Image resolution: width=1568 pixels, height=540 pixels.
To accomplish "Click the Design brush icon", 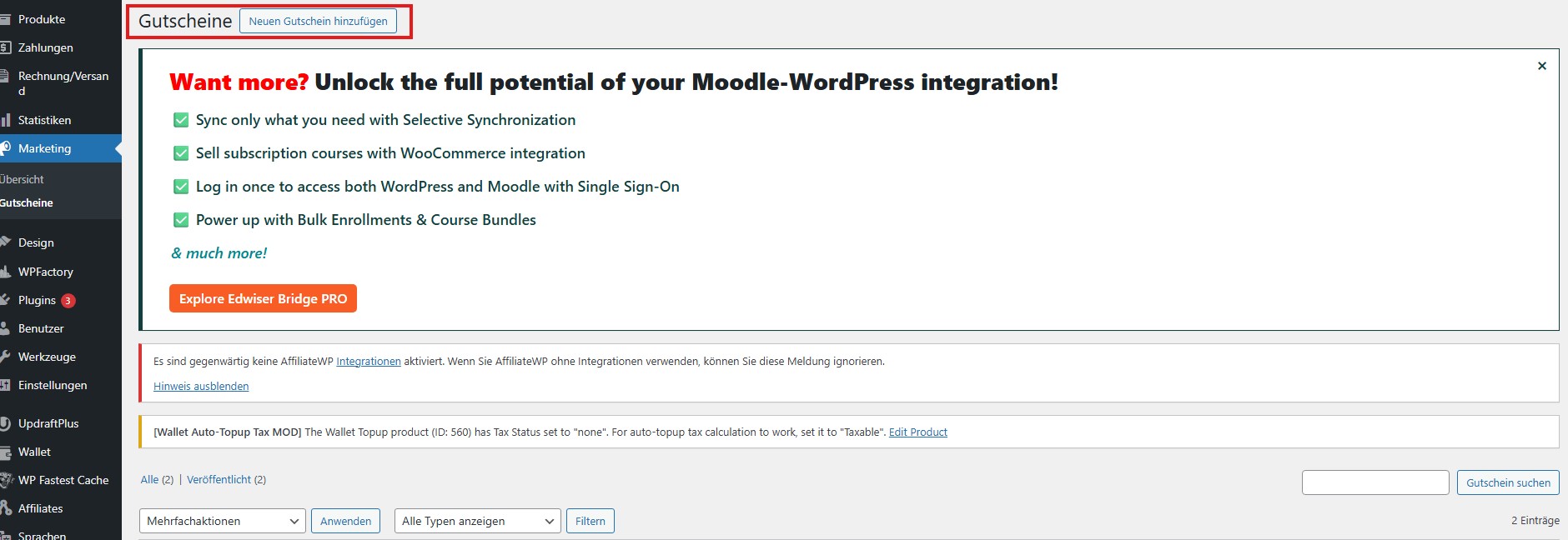I will pos(5,242).
